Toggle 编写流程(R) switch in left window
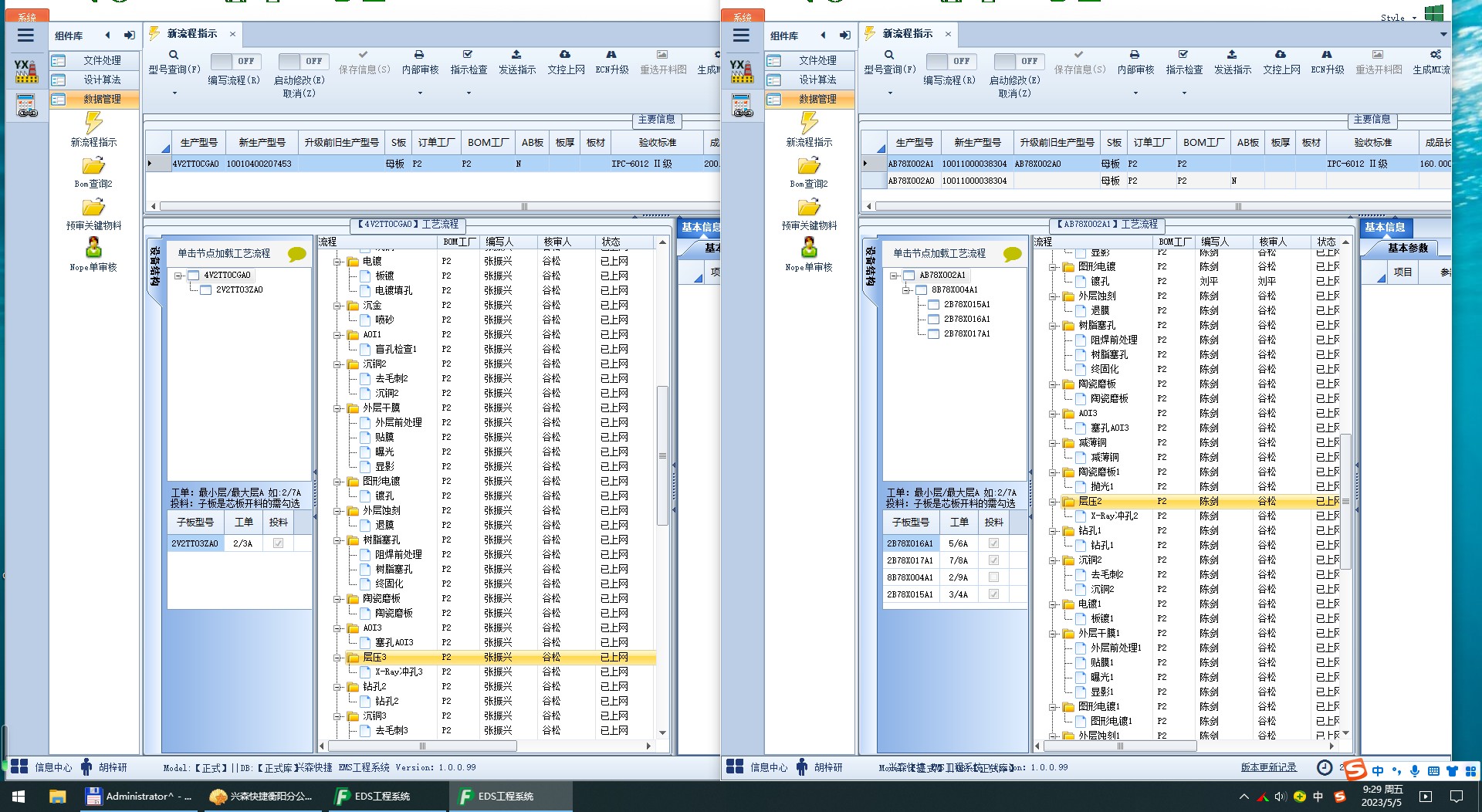The width and height of the screenshot is (1482, 812). (x=235, y=61)
